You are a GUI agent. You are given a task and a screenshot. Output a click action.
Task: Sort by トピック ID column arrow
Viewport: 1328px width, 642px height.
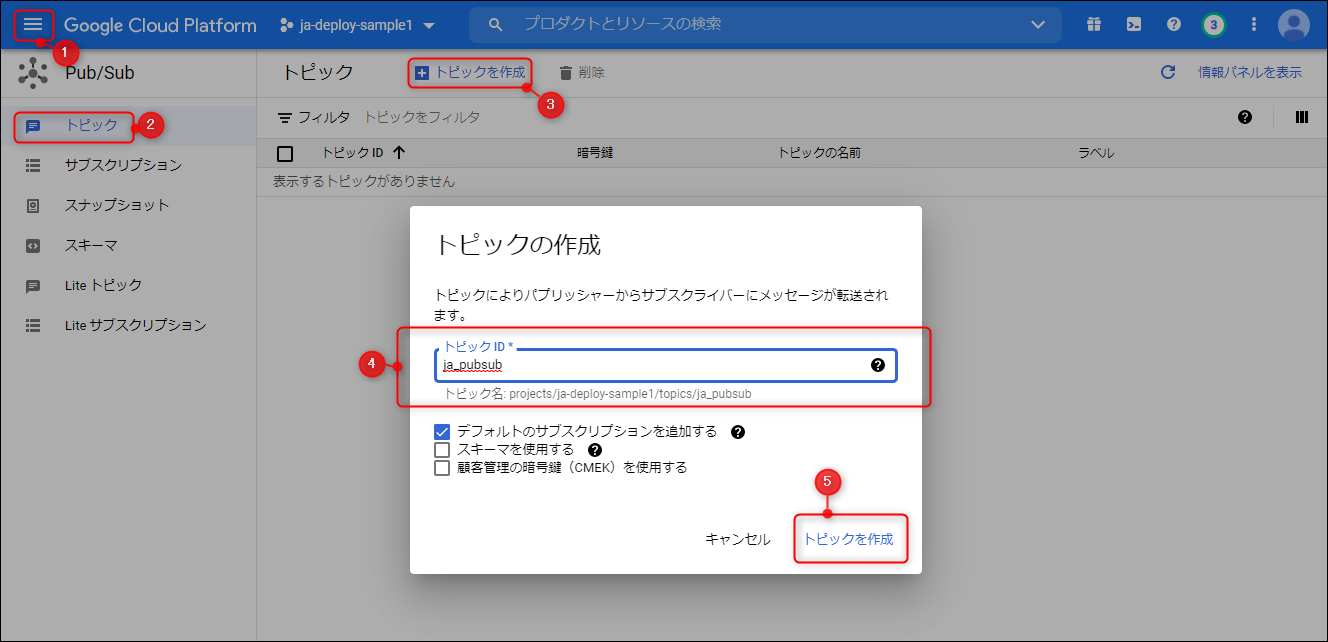399,153
